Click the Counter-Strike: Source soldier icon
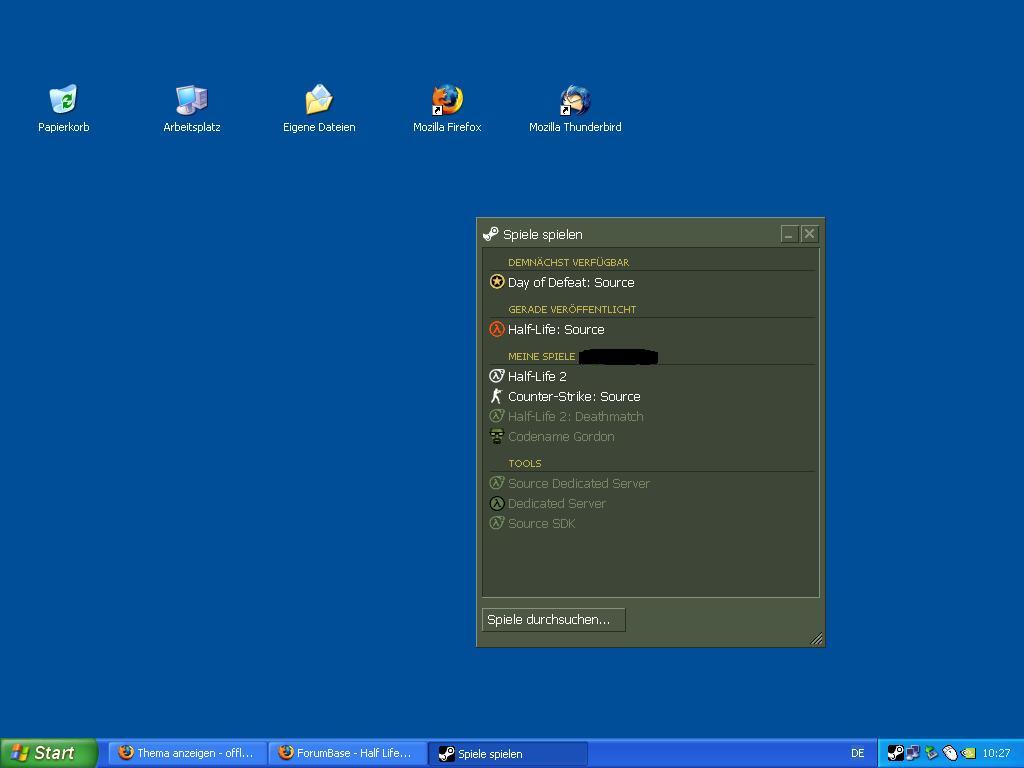 pyautogui.click(x=497, y=396)
